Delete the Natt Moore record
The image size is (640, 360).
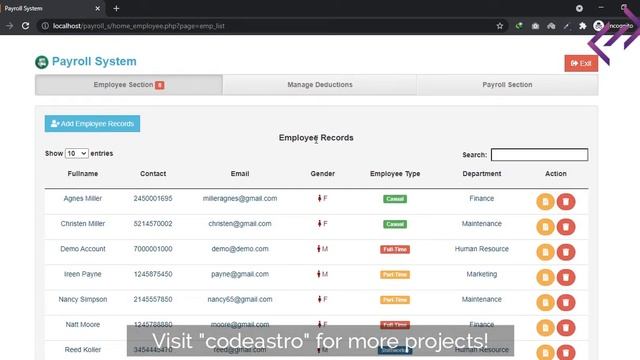566,328
